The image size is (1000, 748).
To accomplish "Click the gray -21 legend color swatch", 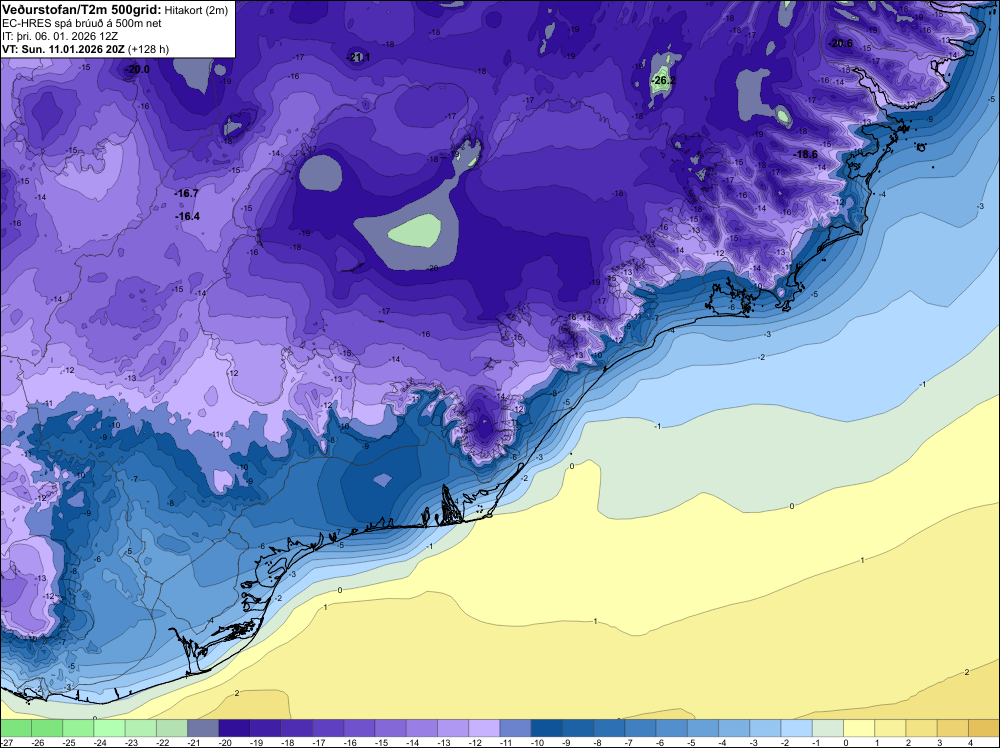I will (203, 728).
